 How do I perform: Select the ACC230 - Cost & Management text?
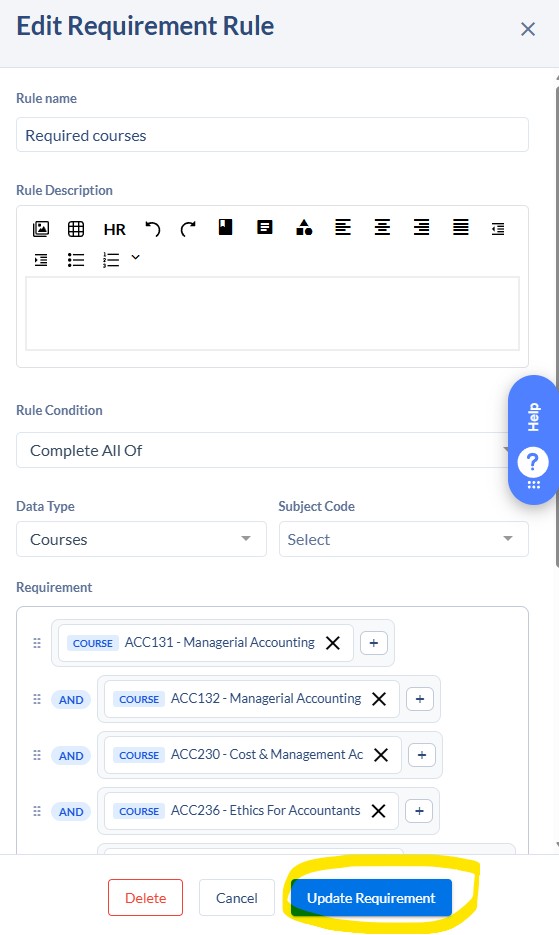tap(267, 754)
